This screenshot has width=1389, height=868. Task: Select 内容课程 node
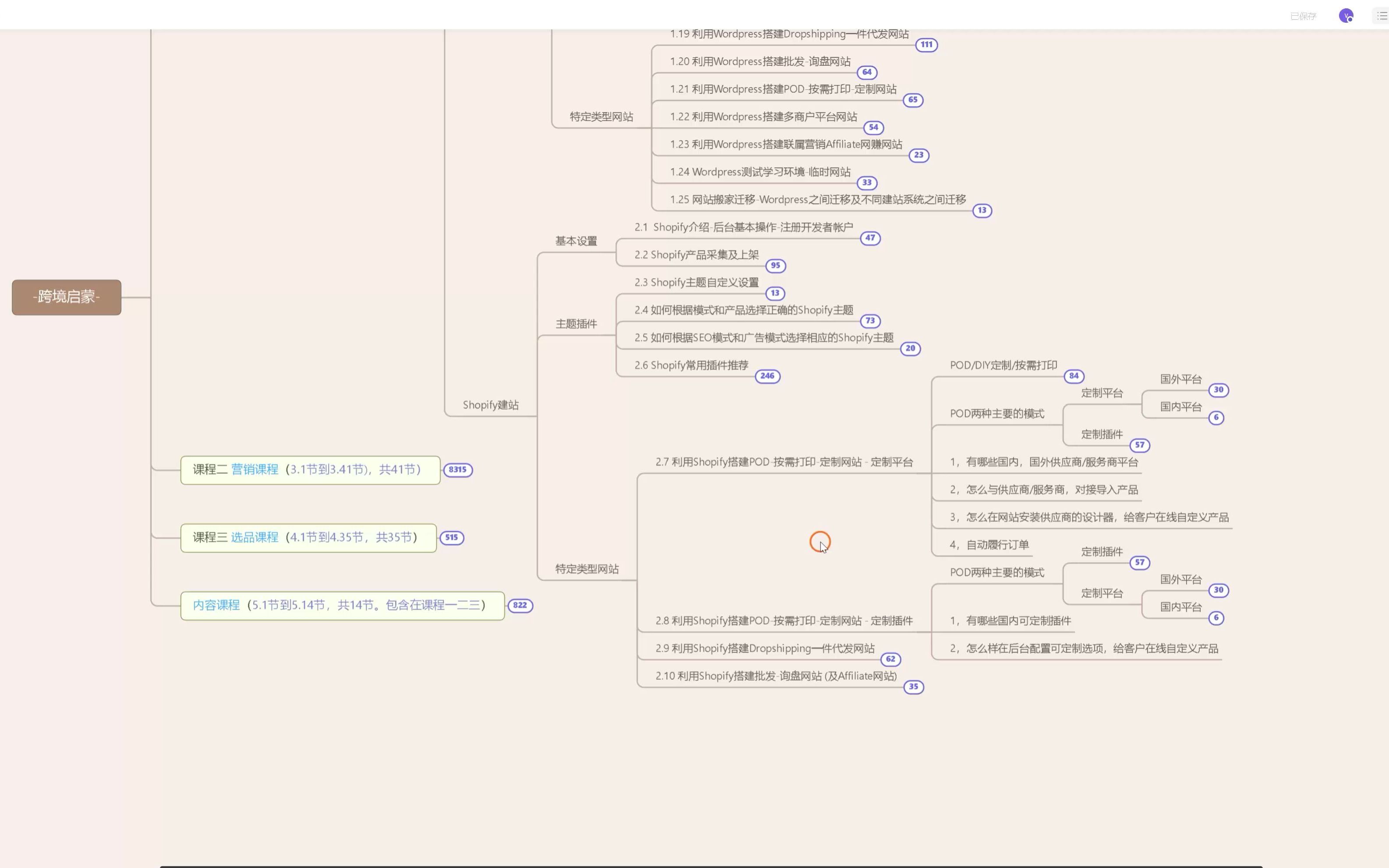(x=342, y=605)
